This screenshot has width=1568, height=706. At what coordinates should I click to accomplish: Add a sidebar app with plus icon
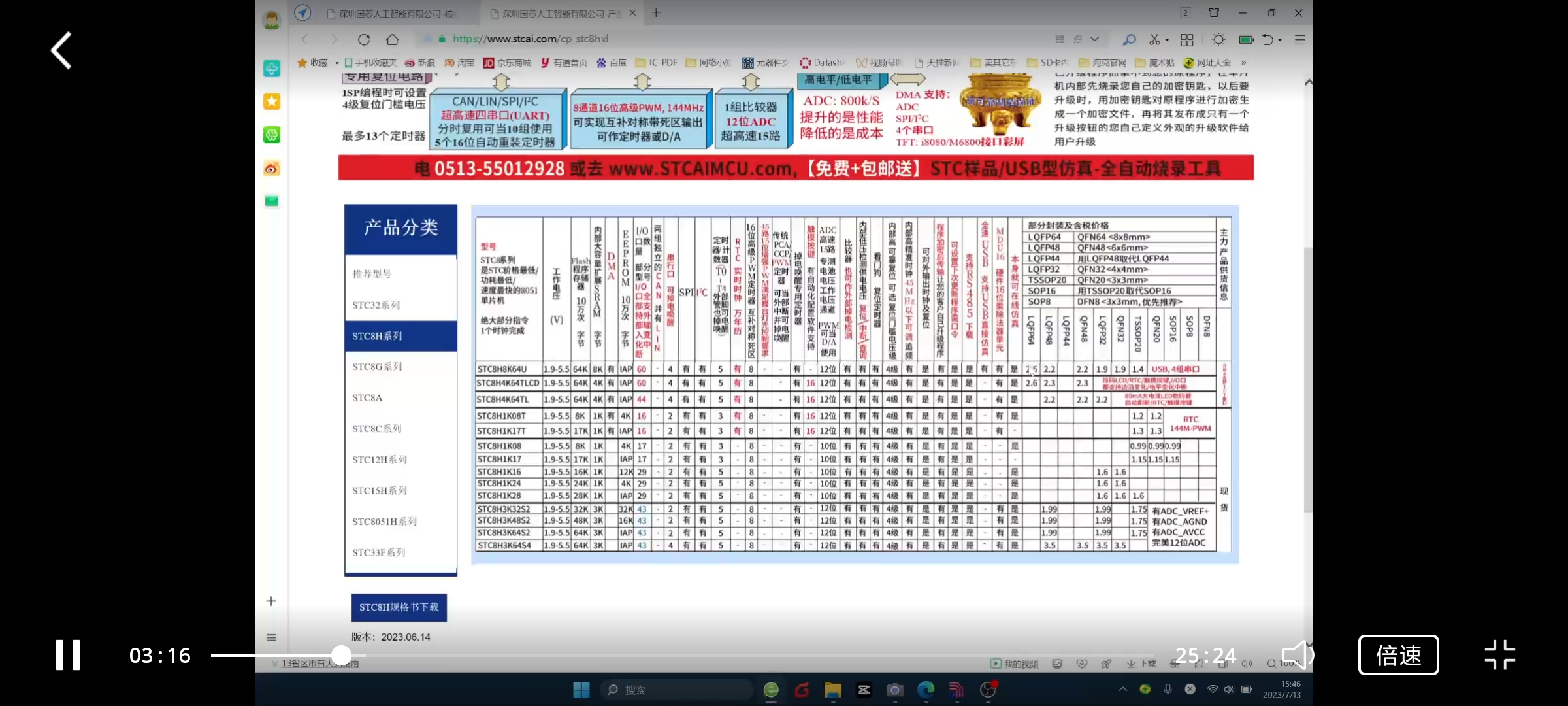pos(271,601)
